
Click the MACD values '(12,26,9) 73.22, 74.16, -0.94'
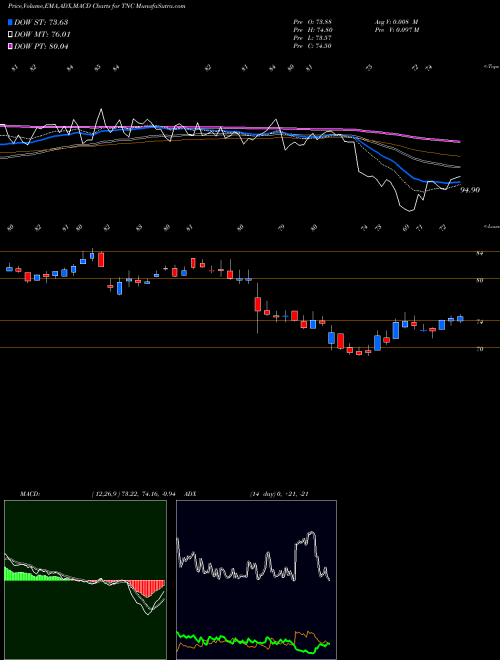136,494
